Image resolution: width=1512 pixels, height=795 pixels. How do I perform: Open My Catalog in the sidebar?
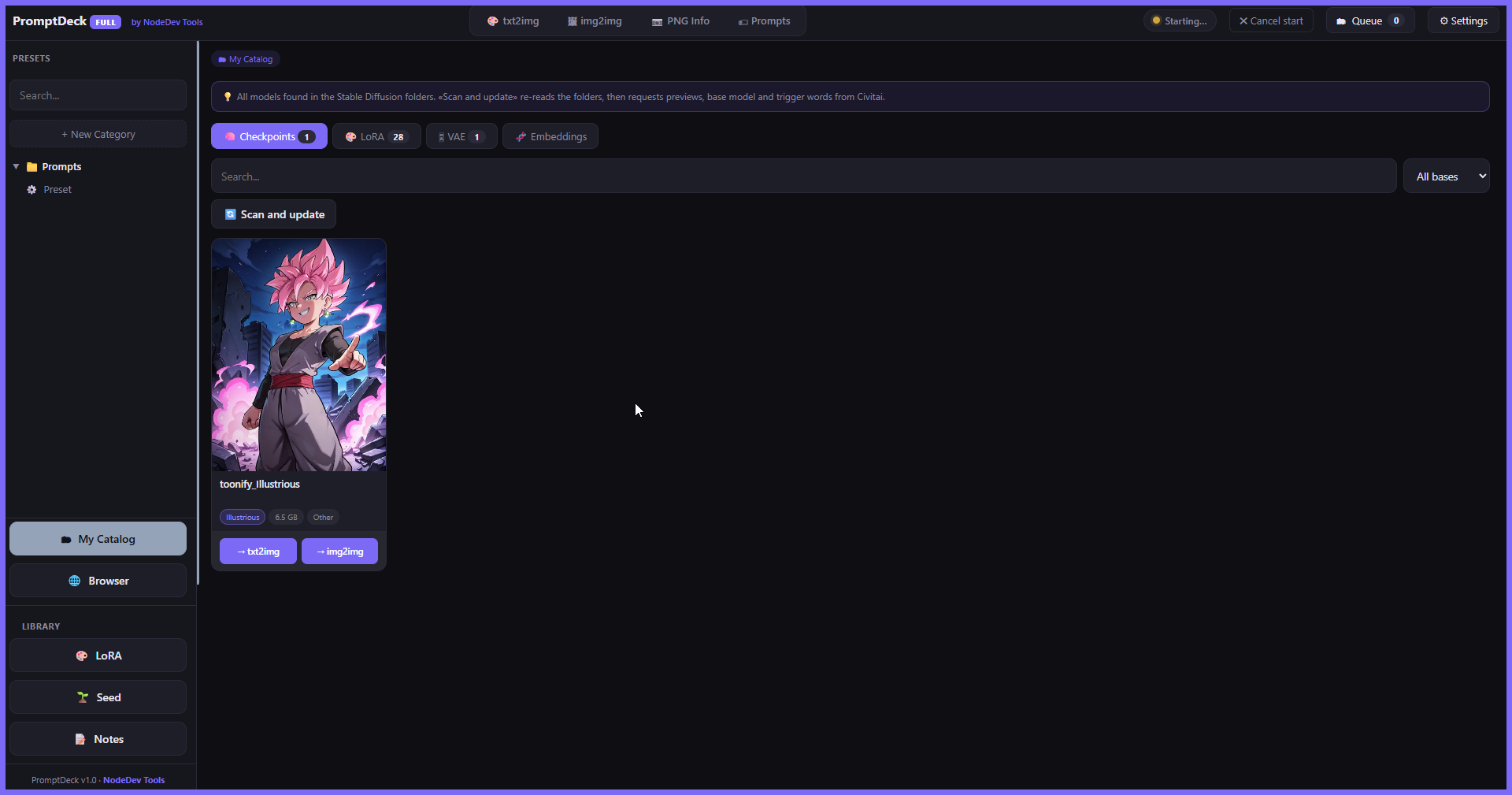click(98, 539)
